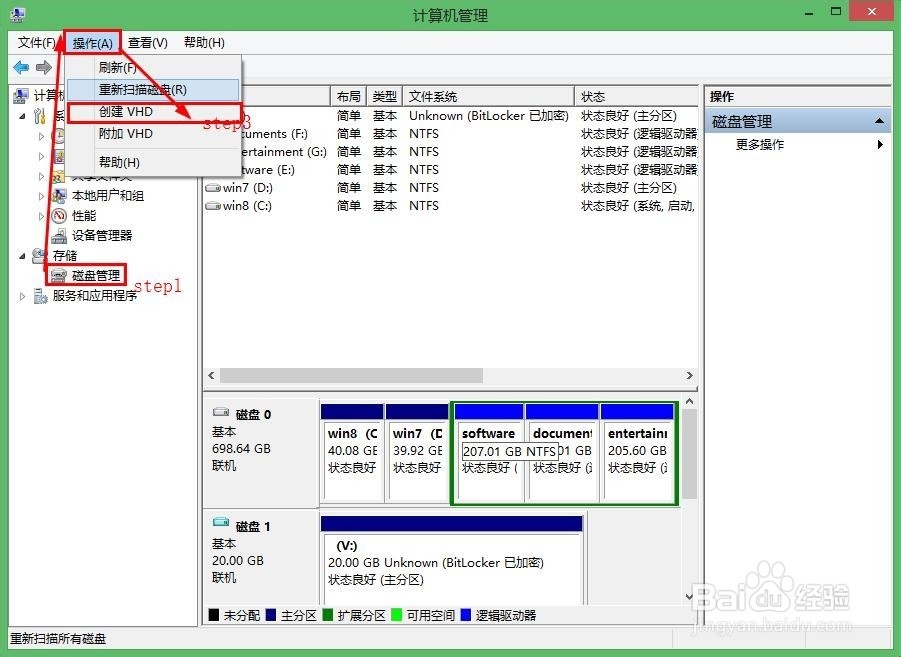901x657 pixels.
Task: Click the 计算机管理 root node icon
Action: pyautogui.click(x=21, y=95)
